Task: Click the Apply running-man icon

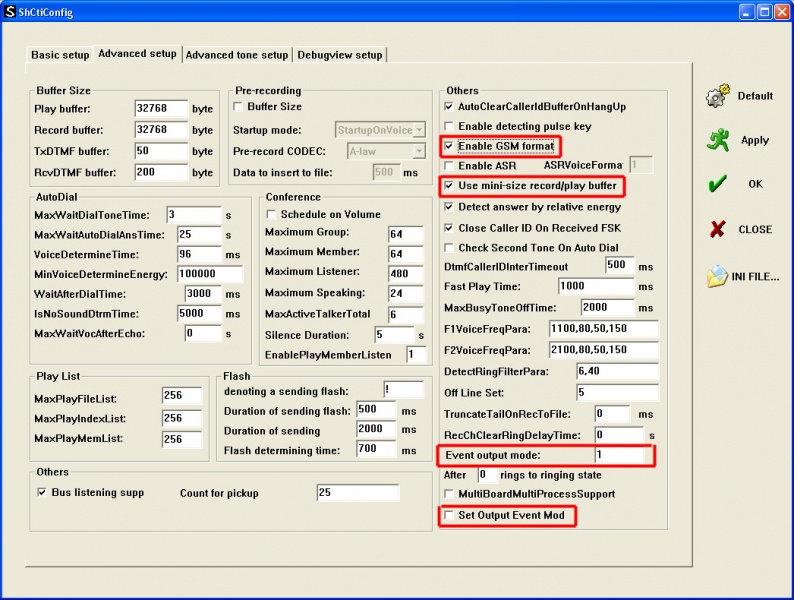Action: point(718,140)
